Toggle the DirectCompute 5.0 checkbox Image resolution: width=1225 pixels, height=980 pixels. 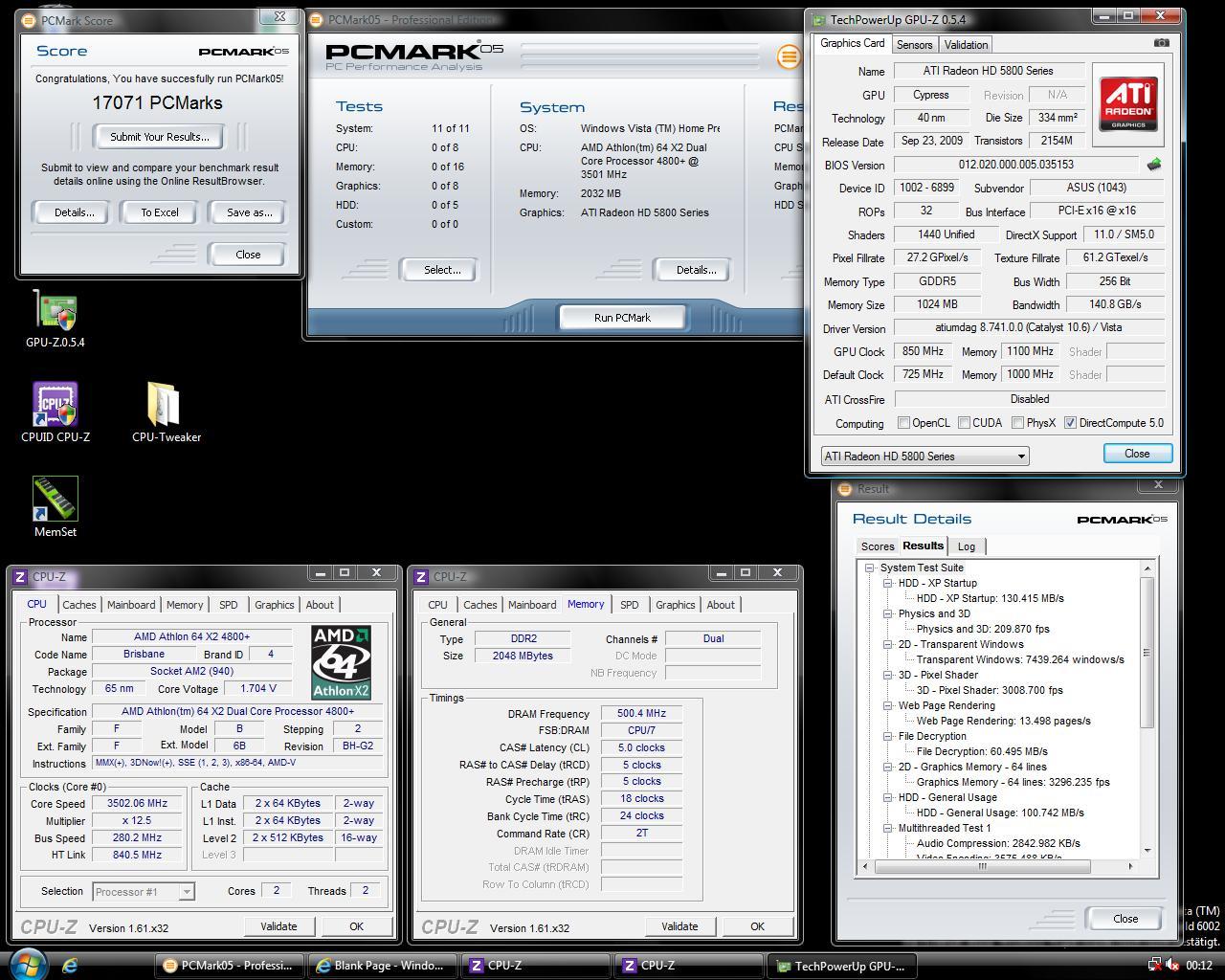(x=1070, y=423)
